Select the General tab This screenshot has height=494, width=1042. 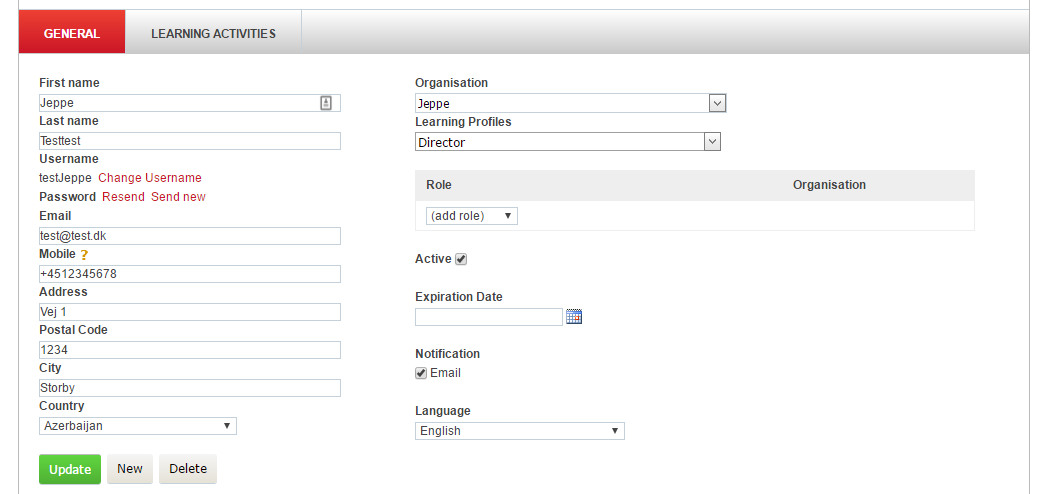point(72,34)
